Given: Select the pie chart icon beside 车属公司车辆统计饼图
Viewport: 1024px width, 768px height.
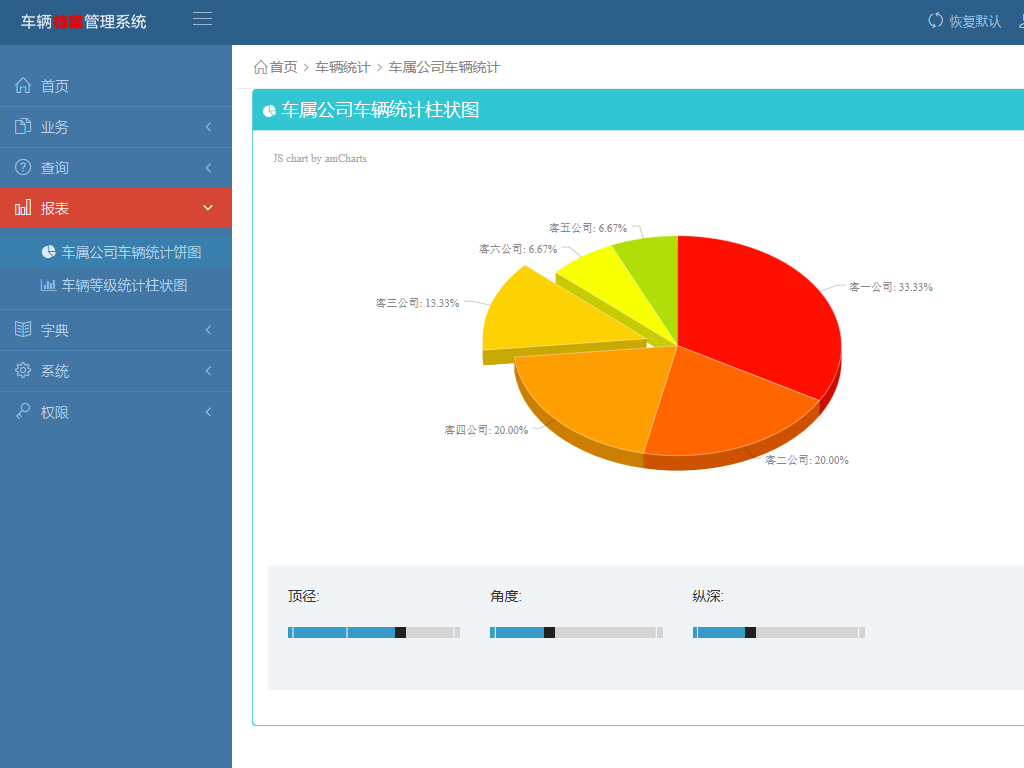Looking at the screenshot, I should click(48, 251).
